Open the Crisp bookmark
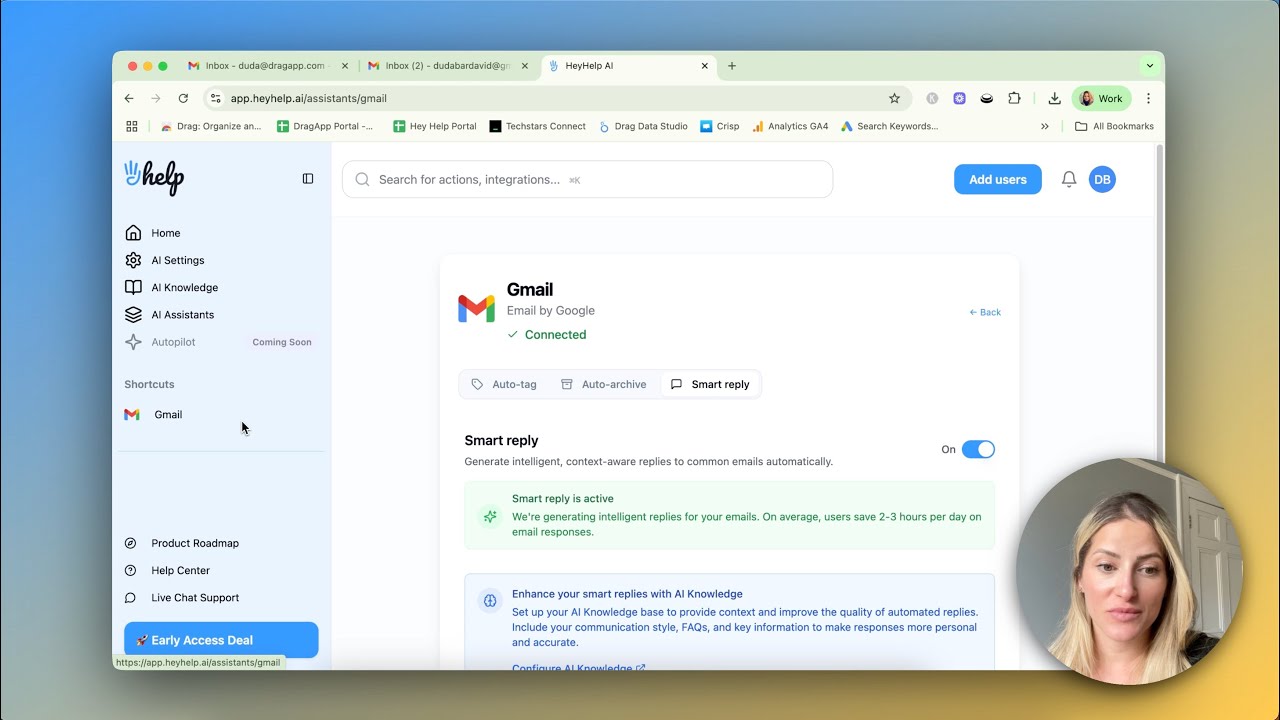This screenshot has width=1280, height=720. click(x=720, y=126)
